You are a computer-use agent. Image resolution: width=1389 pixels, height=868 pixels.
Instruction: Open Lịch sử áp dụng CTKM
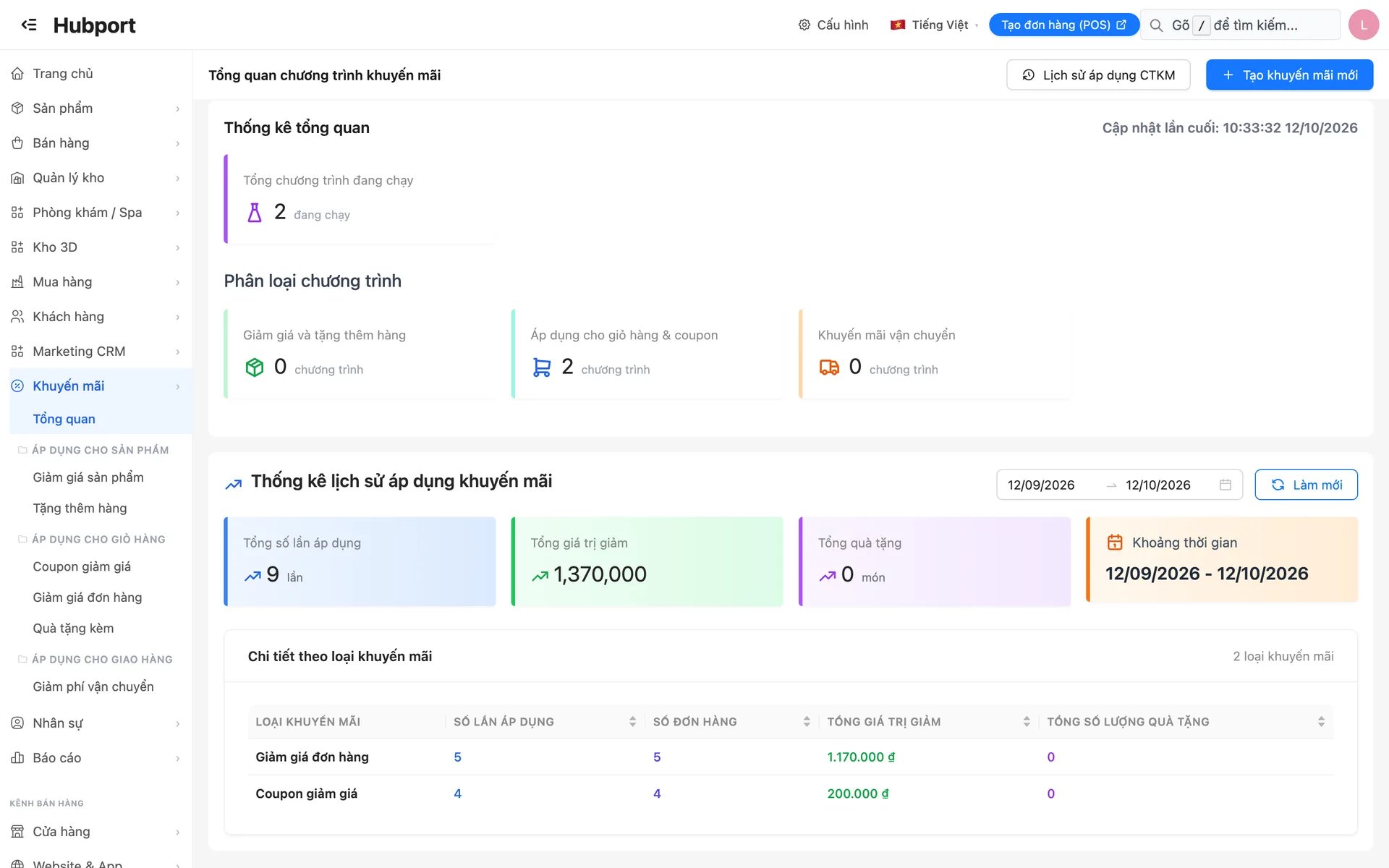1098,75
